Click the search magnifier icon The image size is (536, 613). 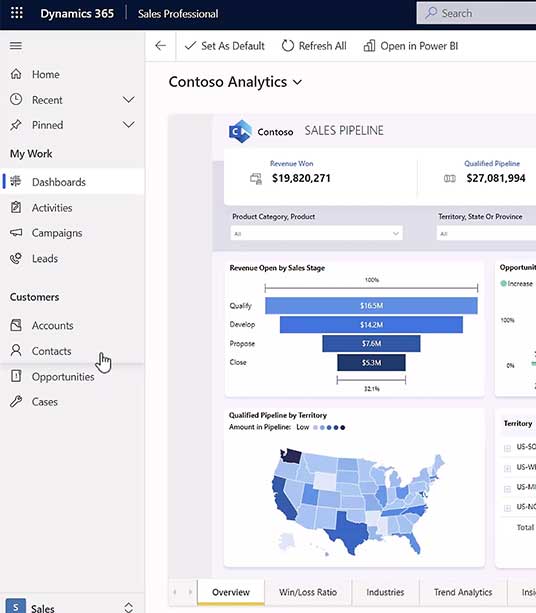pos(431,13)
